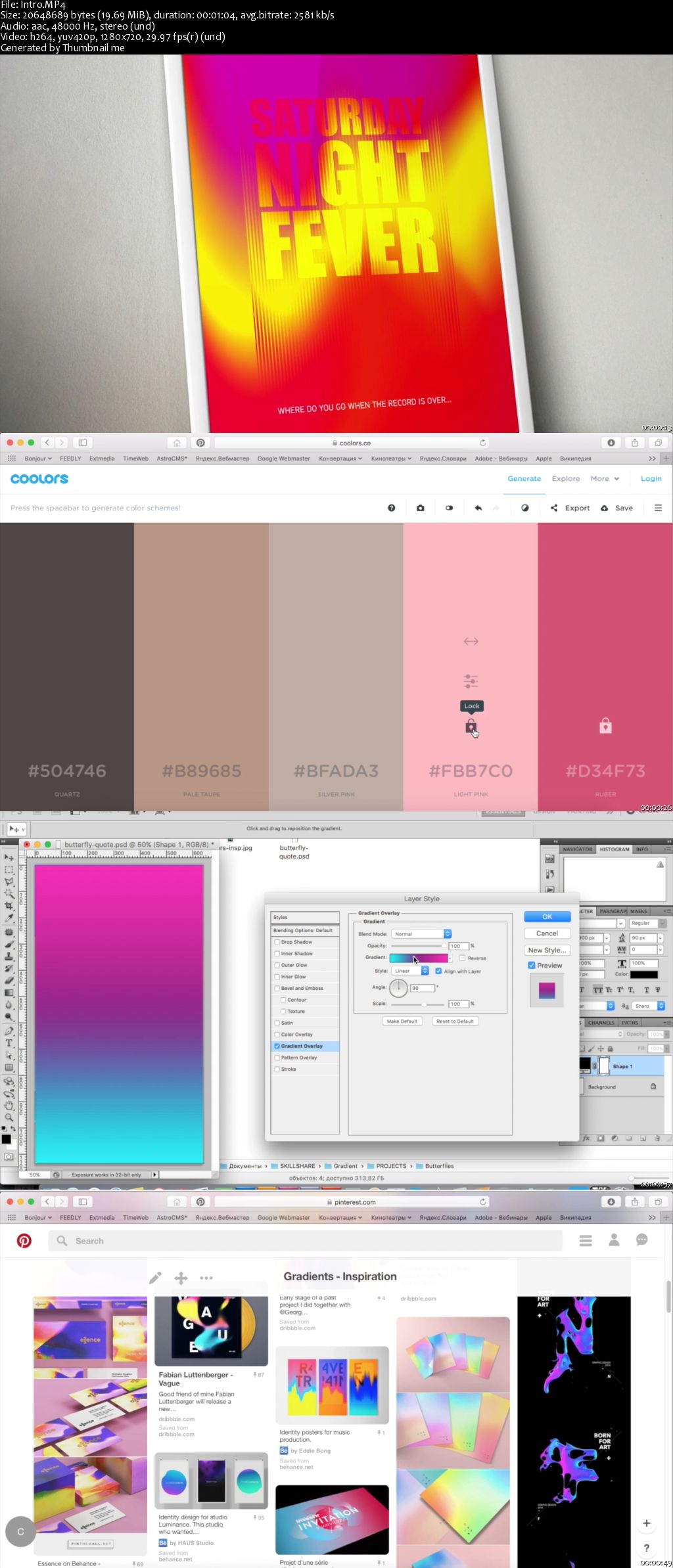Click the gradient overlay Scale slider

click(x=418, y=1004)
